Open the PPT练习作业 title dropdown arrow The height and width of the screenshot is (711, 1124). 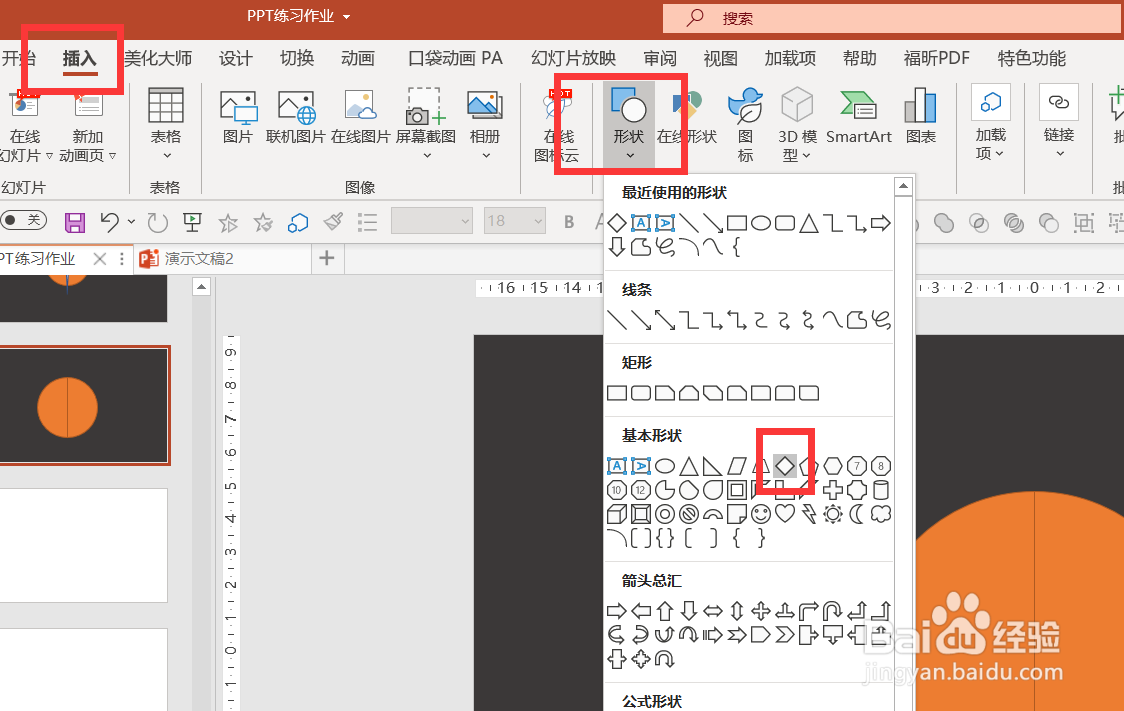tap(347, 16)
